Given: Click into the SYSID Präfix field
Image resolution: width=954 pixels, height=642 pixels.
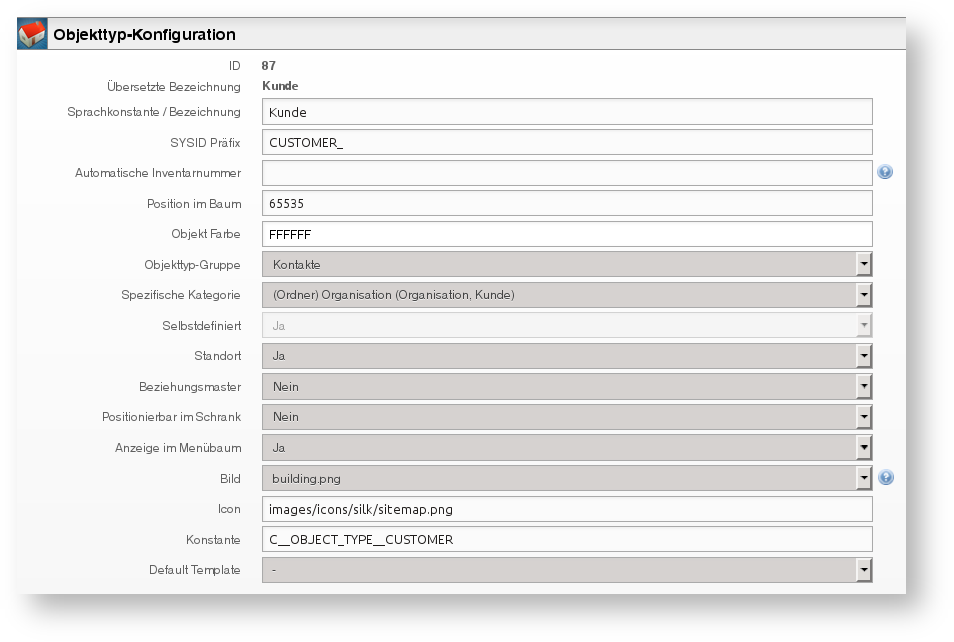Looking at the screenshot, I should pyautogui.click(x=567, y=142).
